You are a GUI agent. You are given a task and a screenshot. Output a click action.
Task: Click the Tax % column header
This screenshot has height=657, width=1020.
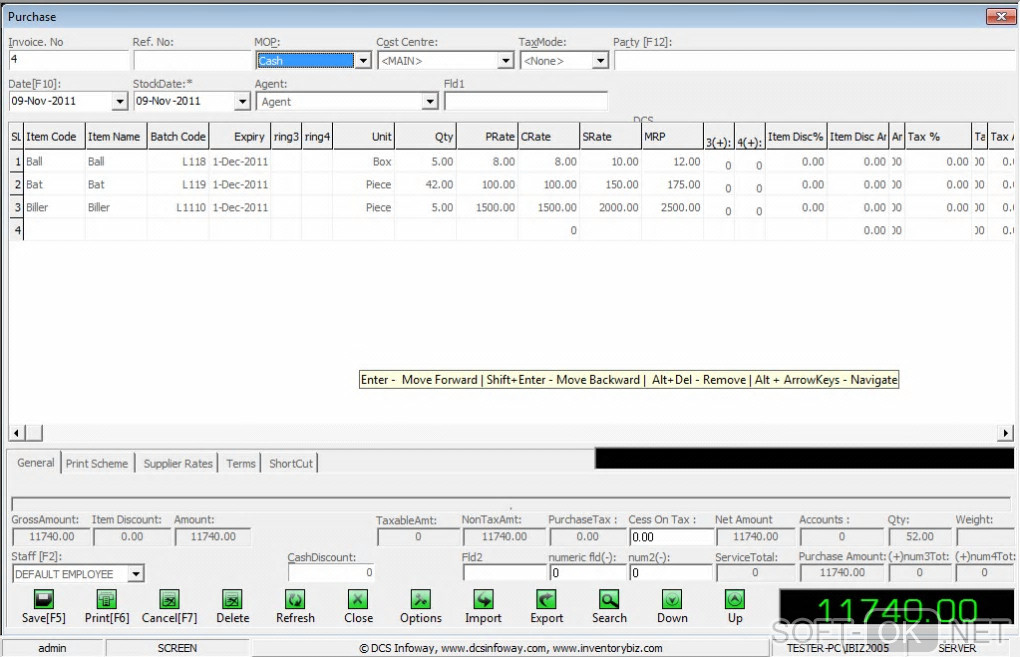pos(937,137)
